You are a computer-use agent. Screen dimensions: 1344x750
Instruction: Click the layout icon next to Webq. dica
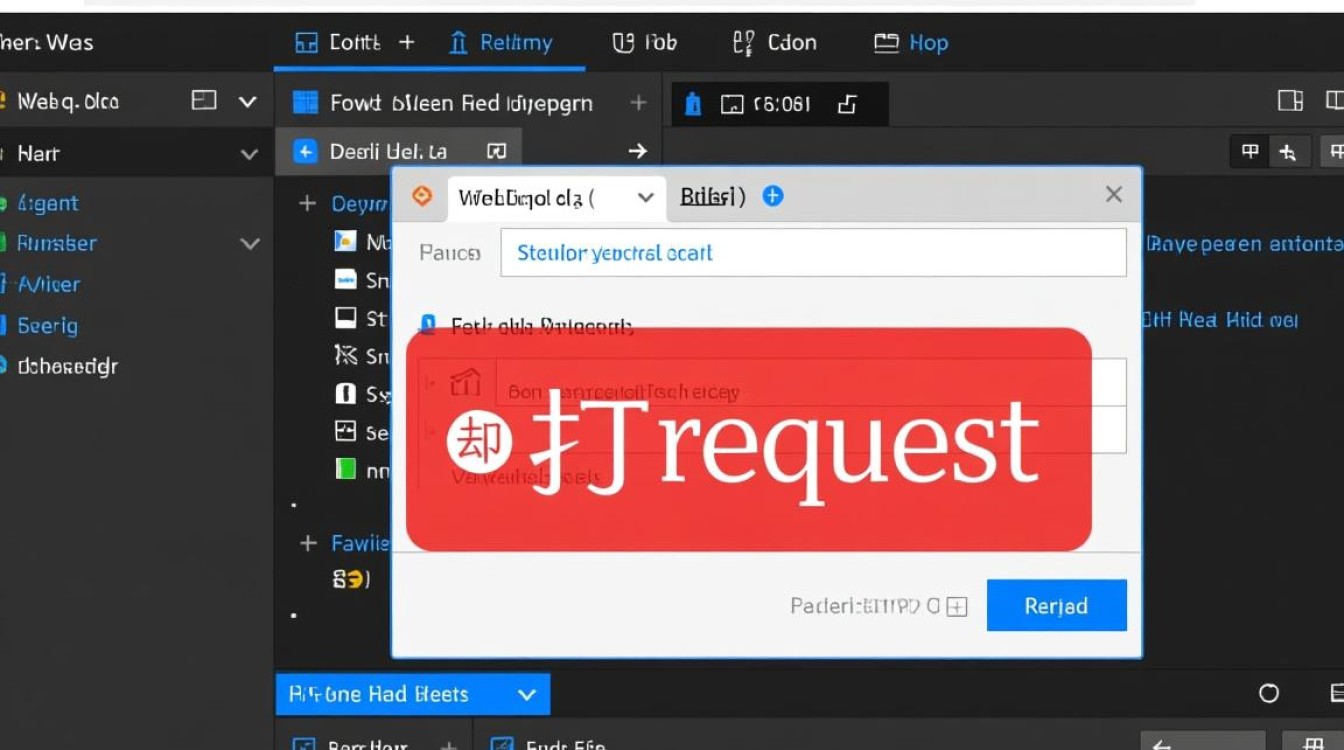(x=204, y=100)
